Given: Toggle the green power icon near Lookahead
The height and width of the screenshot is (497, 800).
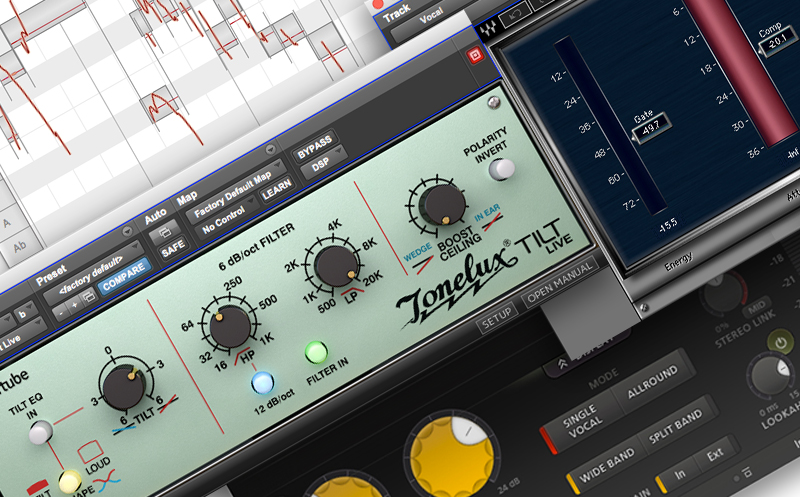Looking at the screenshot, I should 781,343.
